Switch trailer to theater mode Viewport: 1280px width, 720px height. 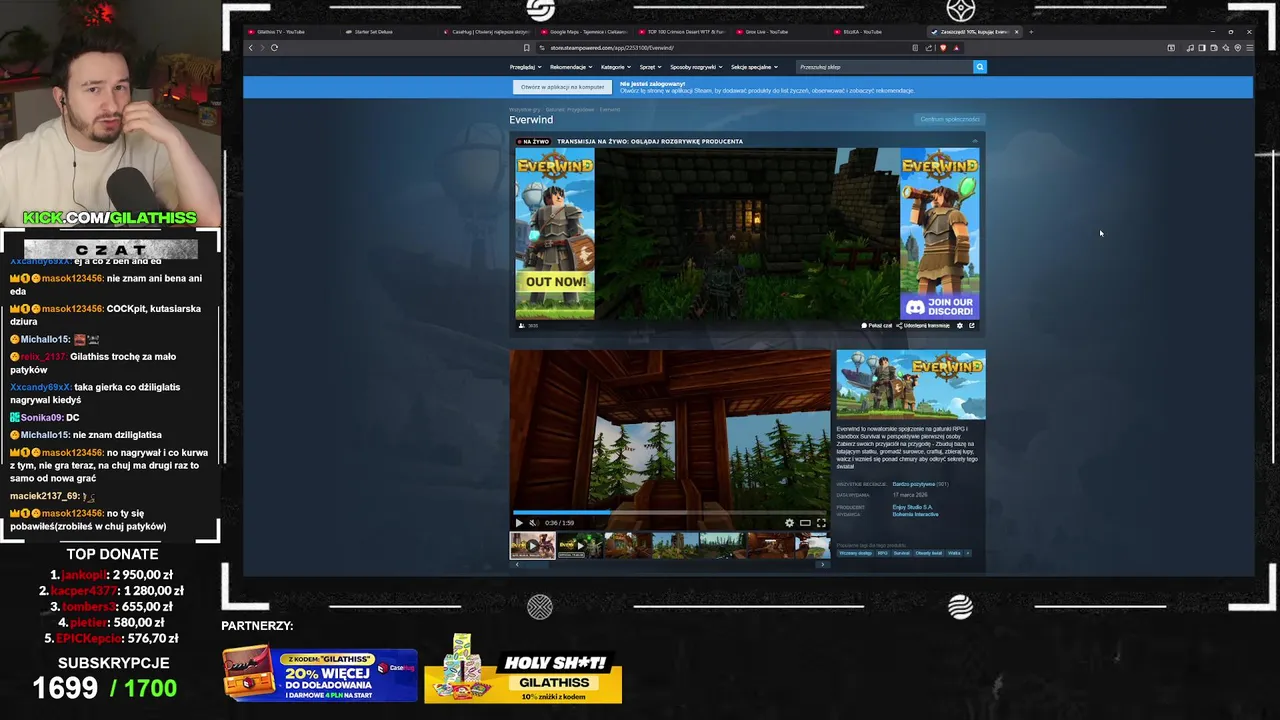pyautogui.click(x=805, y=523)
